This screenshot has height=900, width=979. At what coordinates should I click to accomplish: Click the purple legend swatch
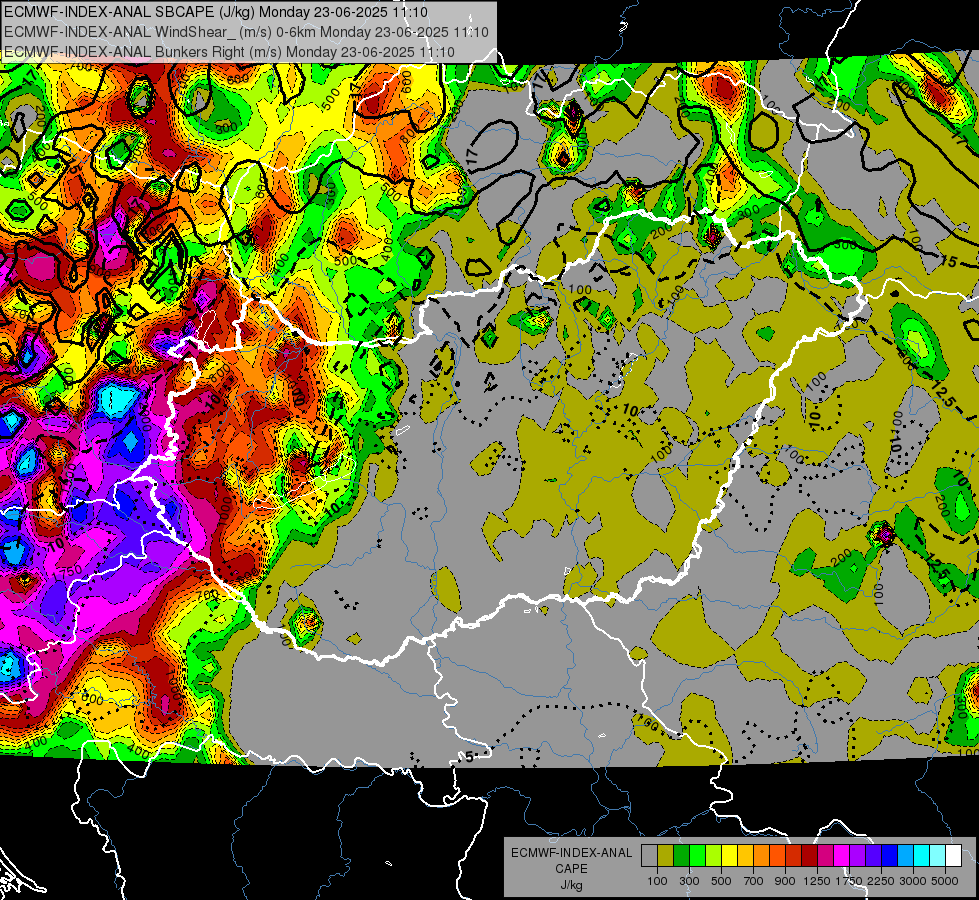pos(857,856)
